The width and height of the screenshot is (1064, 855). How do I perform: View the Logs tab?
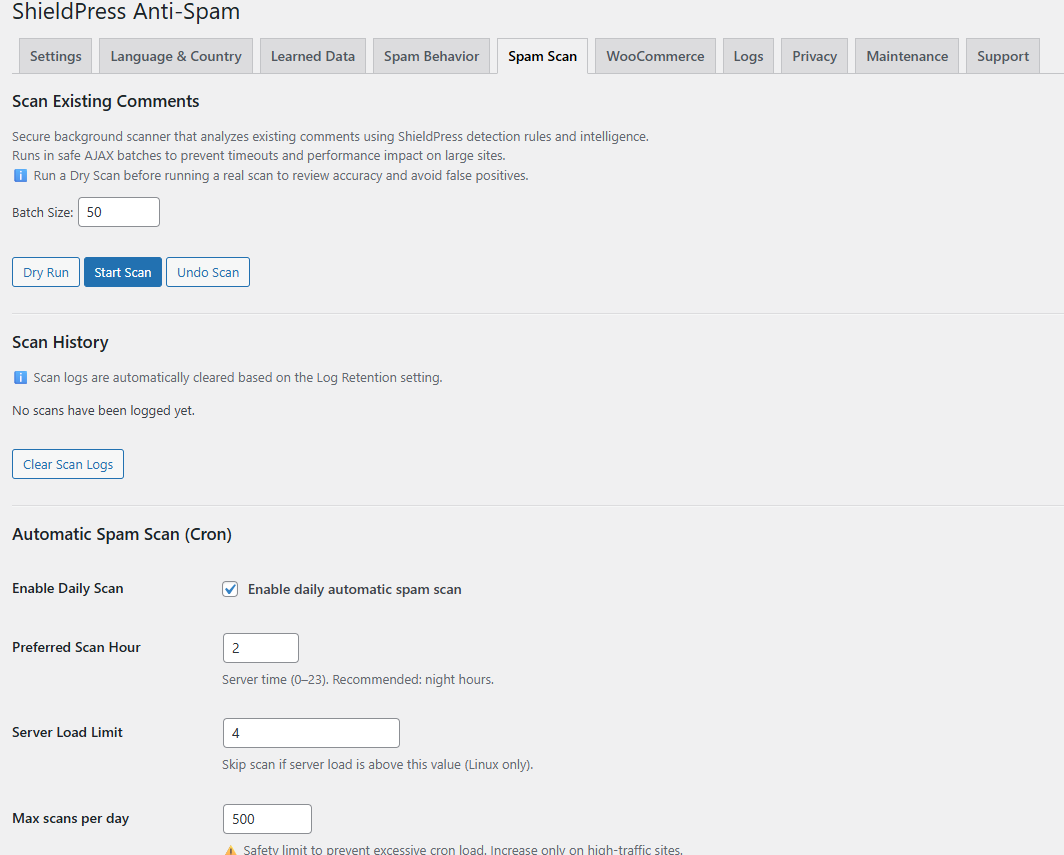(748, 56)
